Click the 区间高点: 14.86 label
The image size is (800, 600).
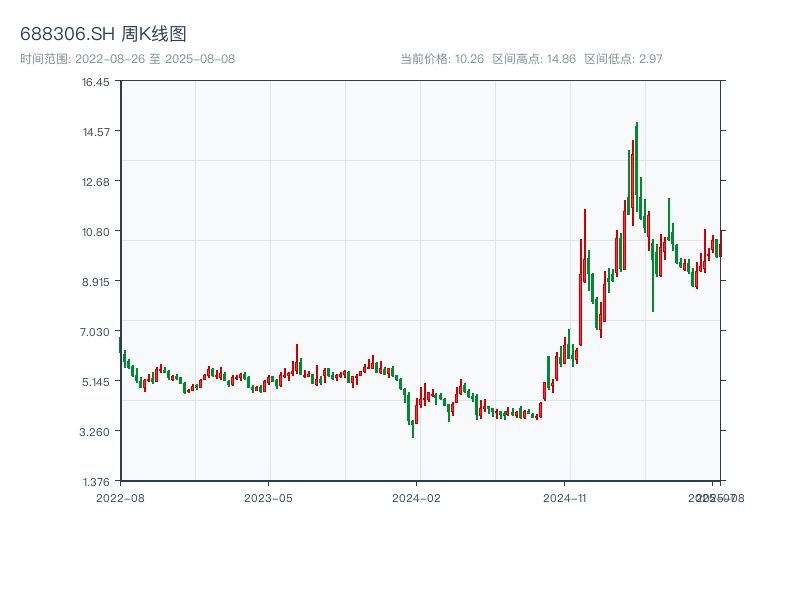[534, 59]
